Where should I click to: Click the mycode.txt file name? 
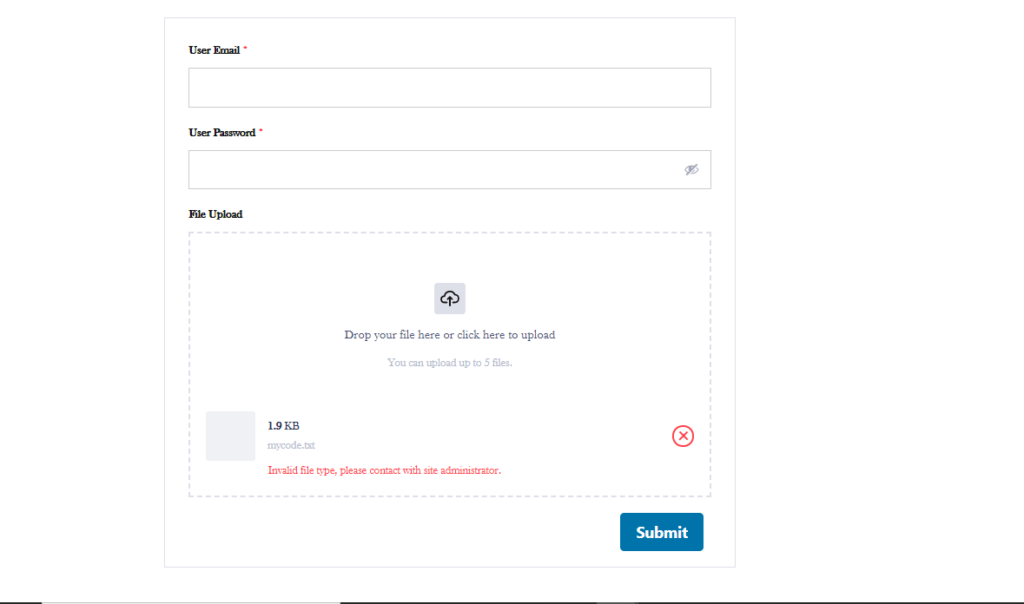click(x=291, y=445)
